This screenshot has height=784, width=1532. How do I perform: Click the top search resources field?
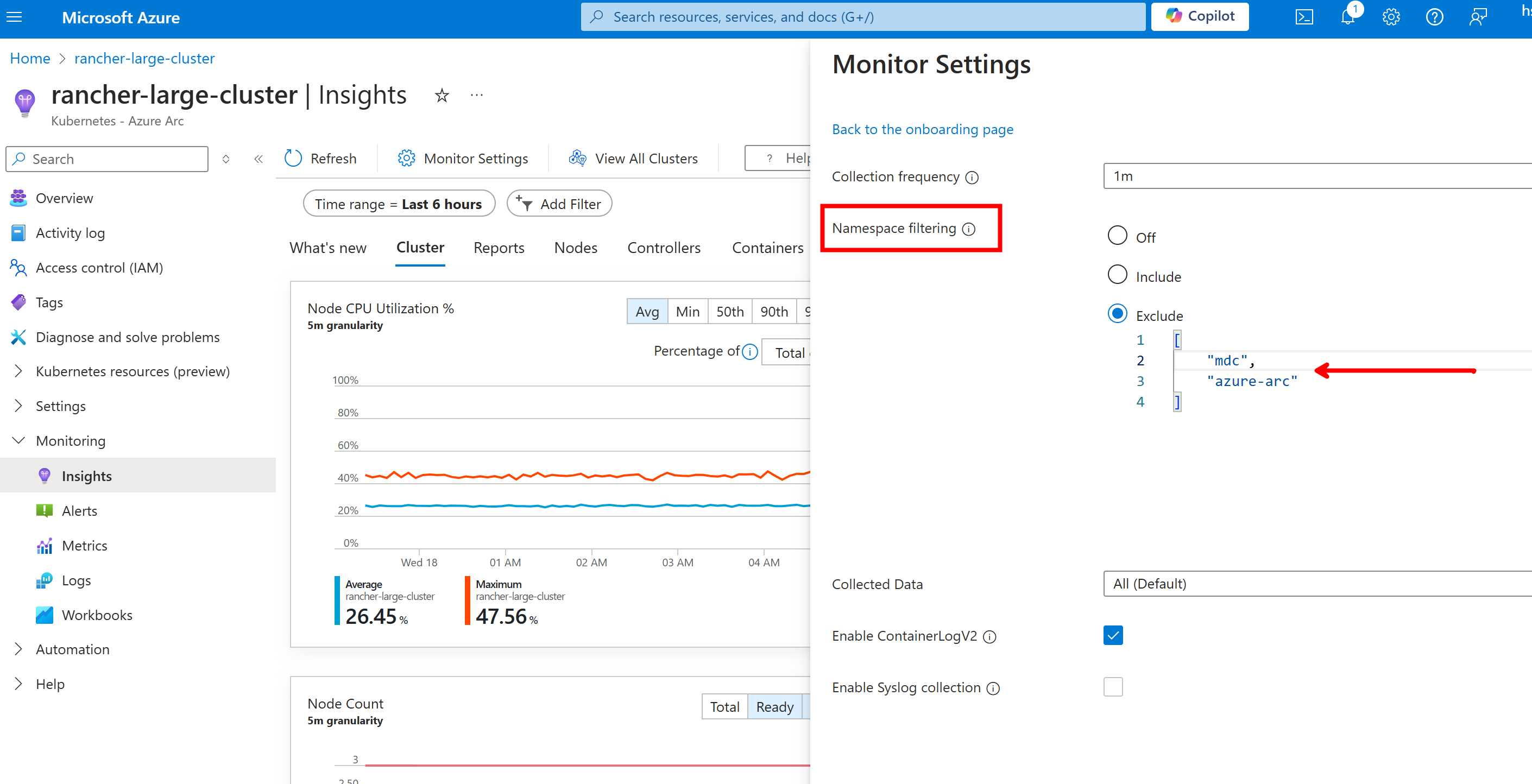[x=862, y=17]
